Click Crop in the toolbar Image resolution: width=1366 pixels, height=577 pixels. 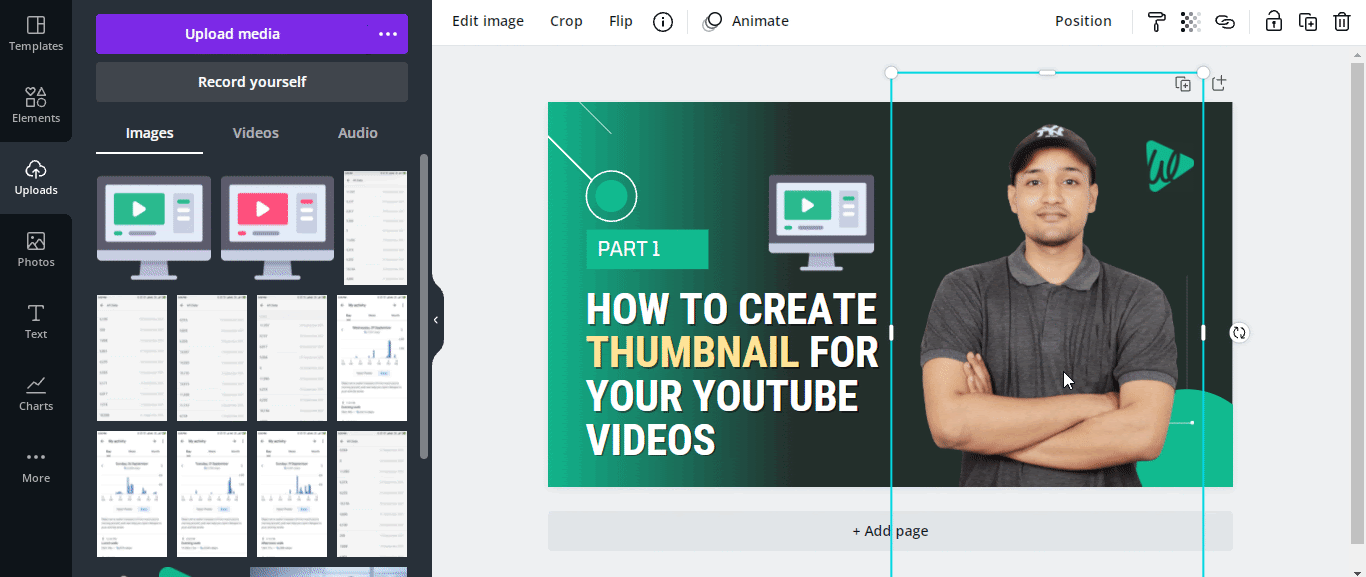click(x=566, y=21)
